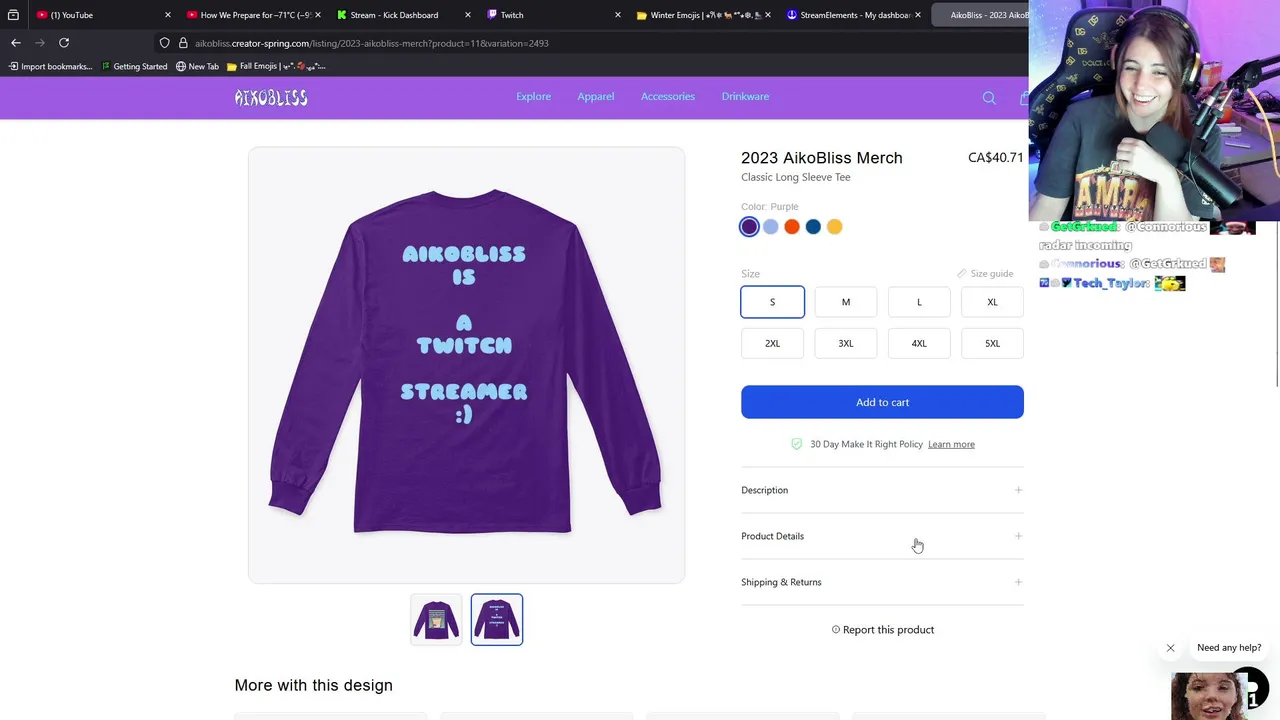Image resolution: width=1280 pixels, height=720 pixels.
Task: Open the tab list icon at top-left
Action: [x=13, y=15]
